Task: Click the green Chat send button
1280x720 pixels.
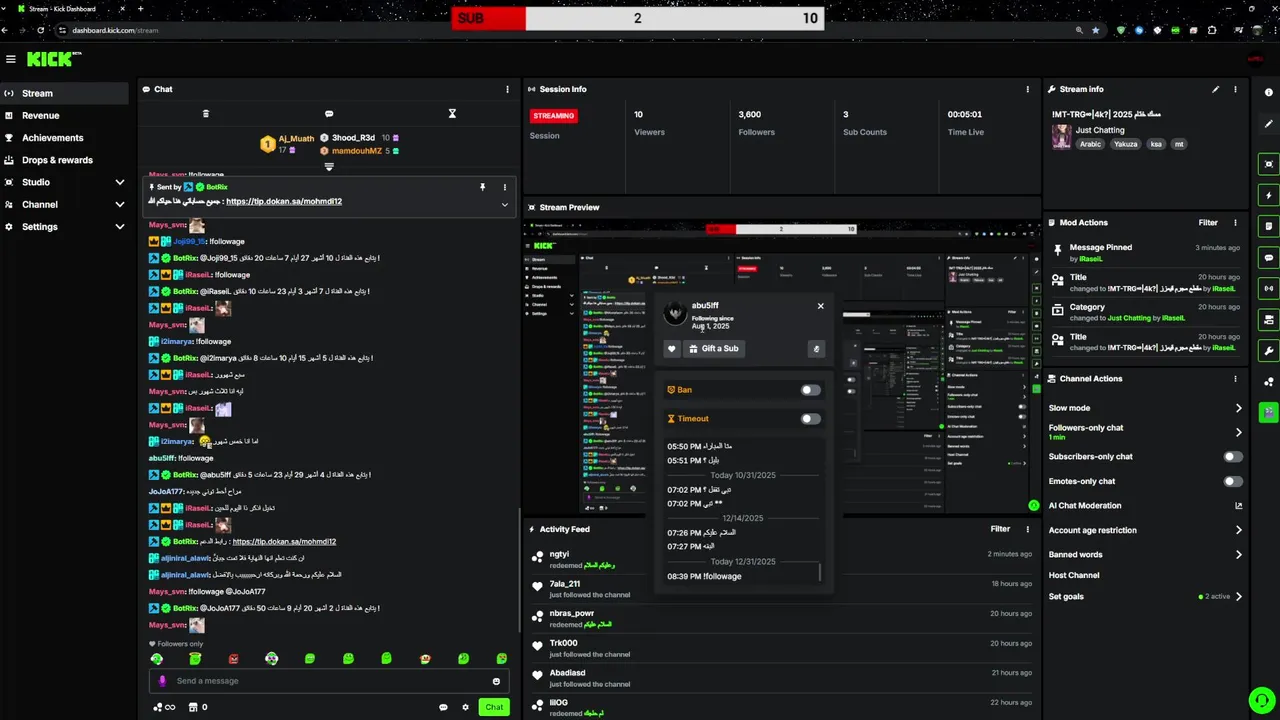Action: coord(494,707)
